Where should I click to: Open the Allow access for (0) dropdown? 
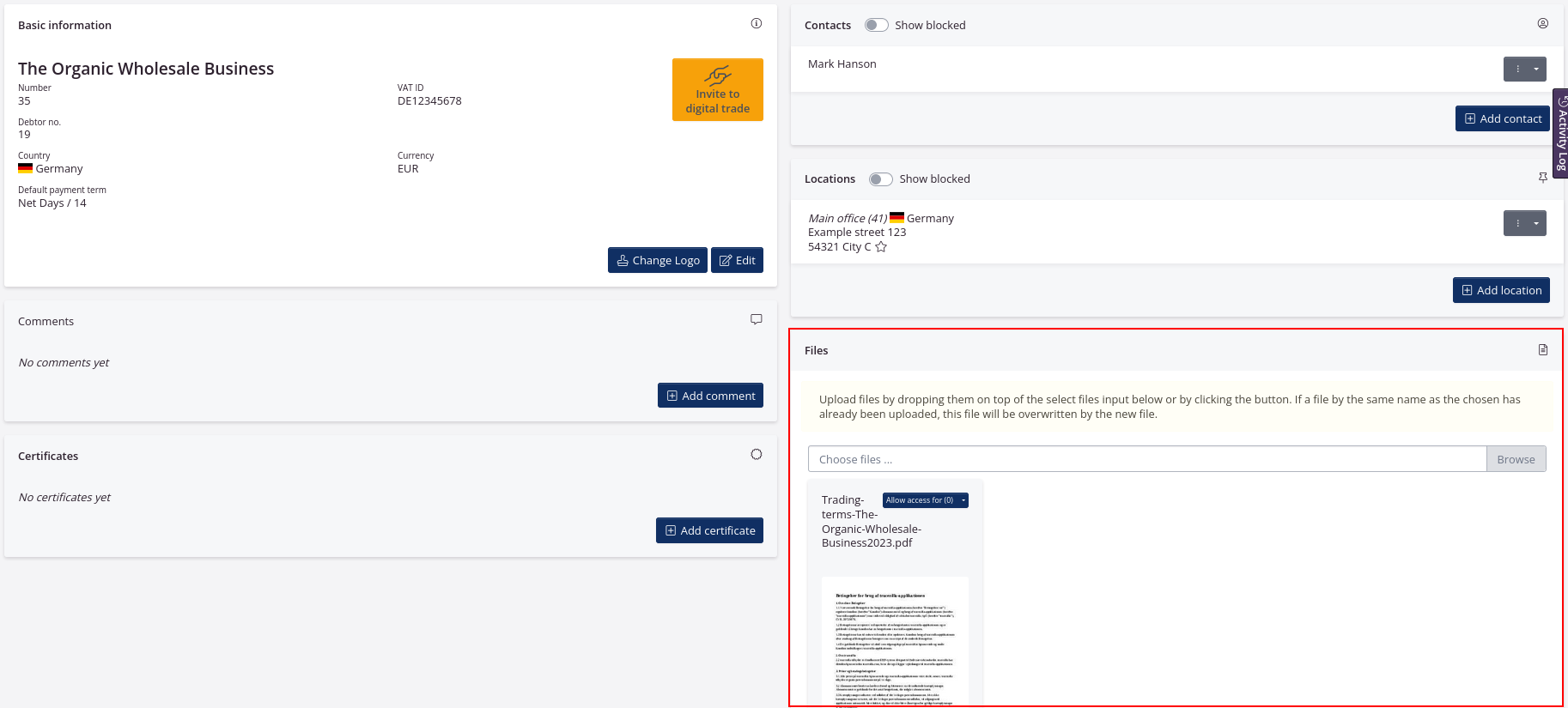925,500
